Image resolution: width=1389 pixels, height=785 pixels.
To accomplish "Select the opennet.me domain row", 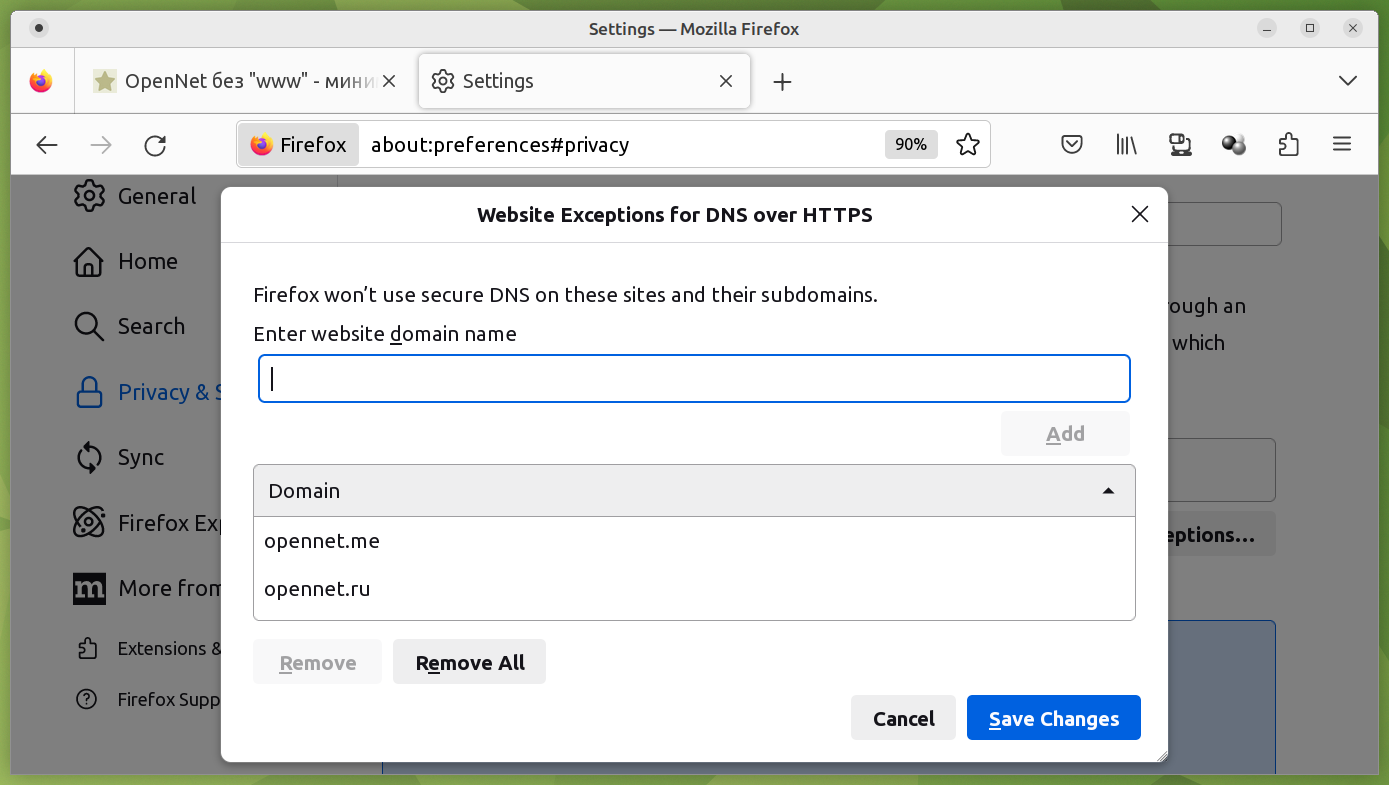I will pyautogui.click(x=694, y=541).
